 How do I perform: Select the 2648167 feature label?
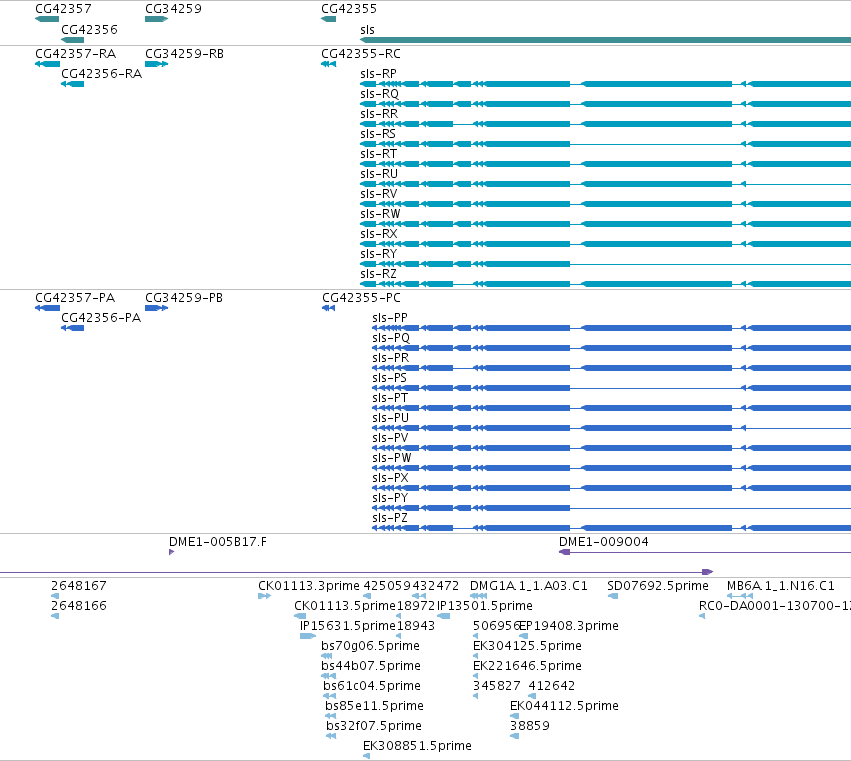79,586
